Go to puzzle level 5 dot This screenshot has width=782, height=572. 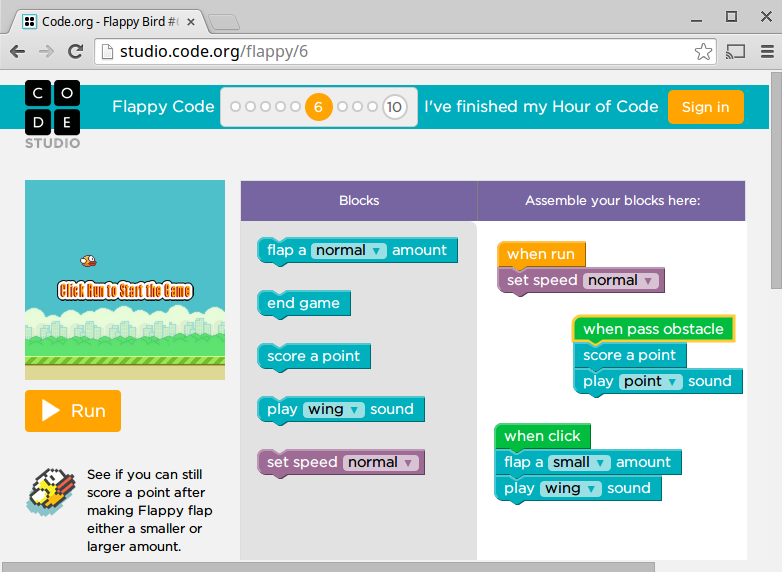pyautogui.click(x=296, y=106)
